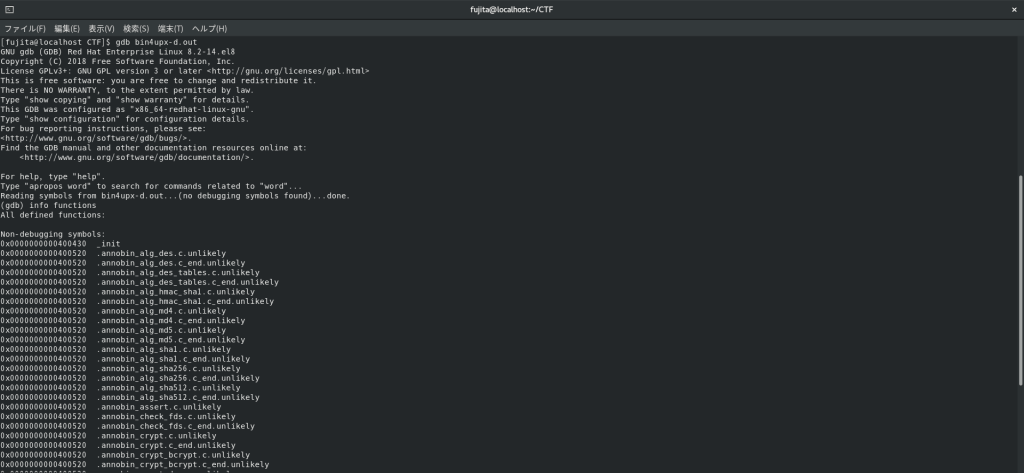
Task: Open the 検索(S) menu
Action: coord(135,29)
